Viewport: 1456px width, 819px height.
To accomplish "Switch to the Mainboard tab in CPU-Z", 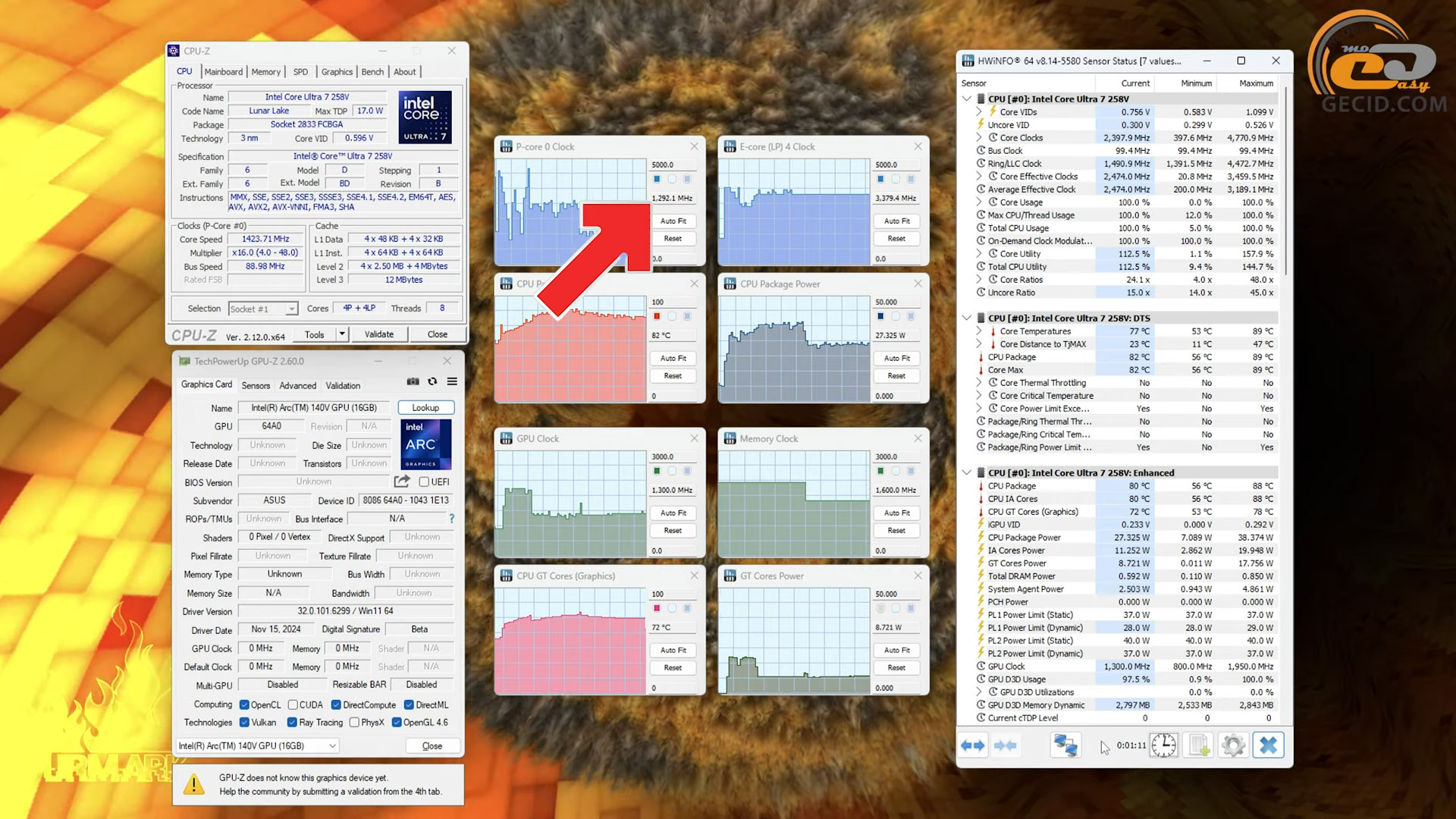I will pyautogui.click(x=224, y=71).
